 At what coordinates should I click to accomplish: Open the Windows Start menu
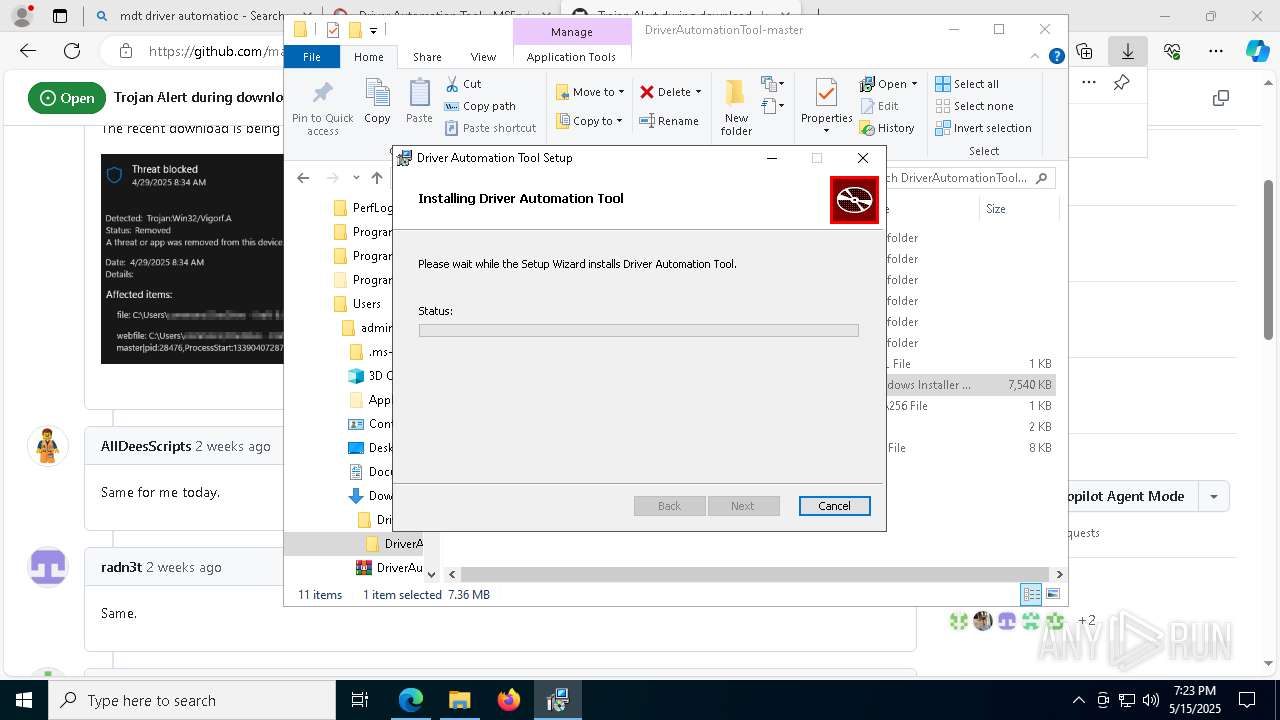pyautogui.click(x=23, y=700)
